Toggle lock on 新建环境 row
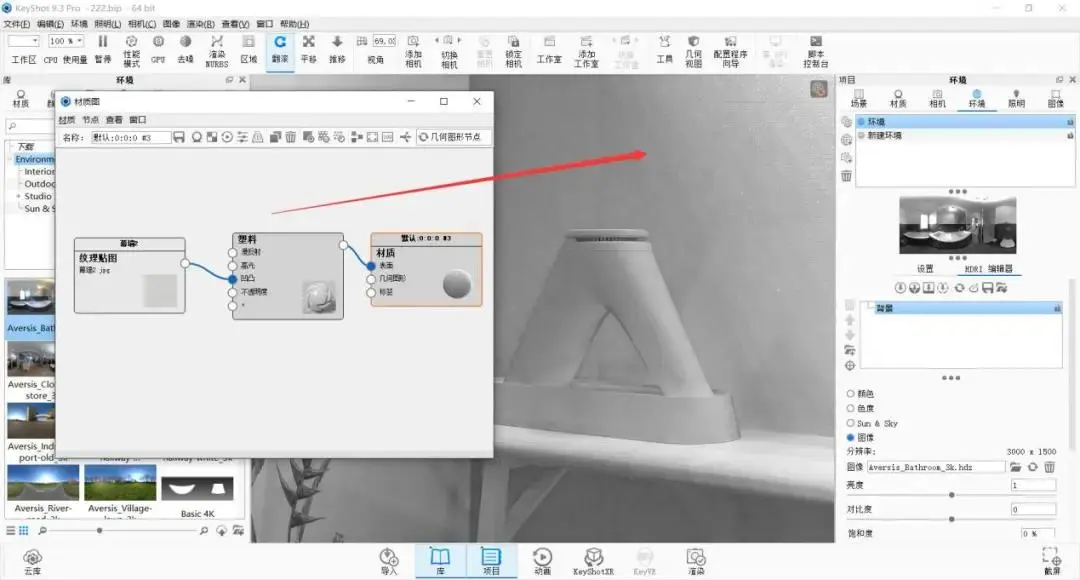The width and height of the screenshot is (1080, 580). tap(1070, 136)
